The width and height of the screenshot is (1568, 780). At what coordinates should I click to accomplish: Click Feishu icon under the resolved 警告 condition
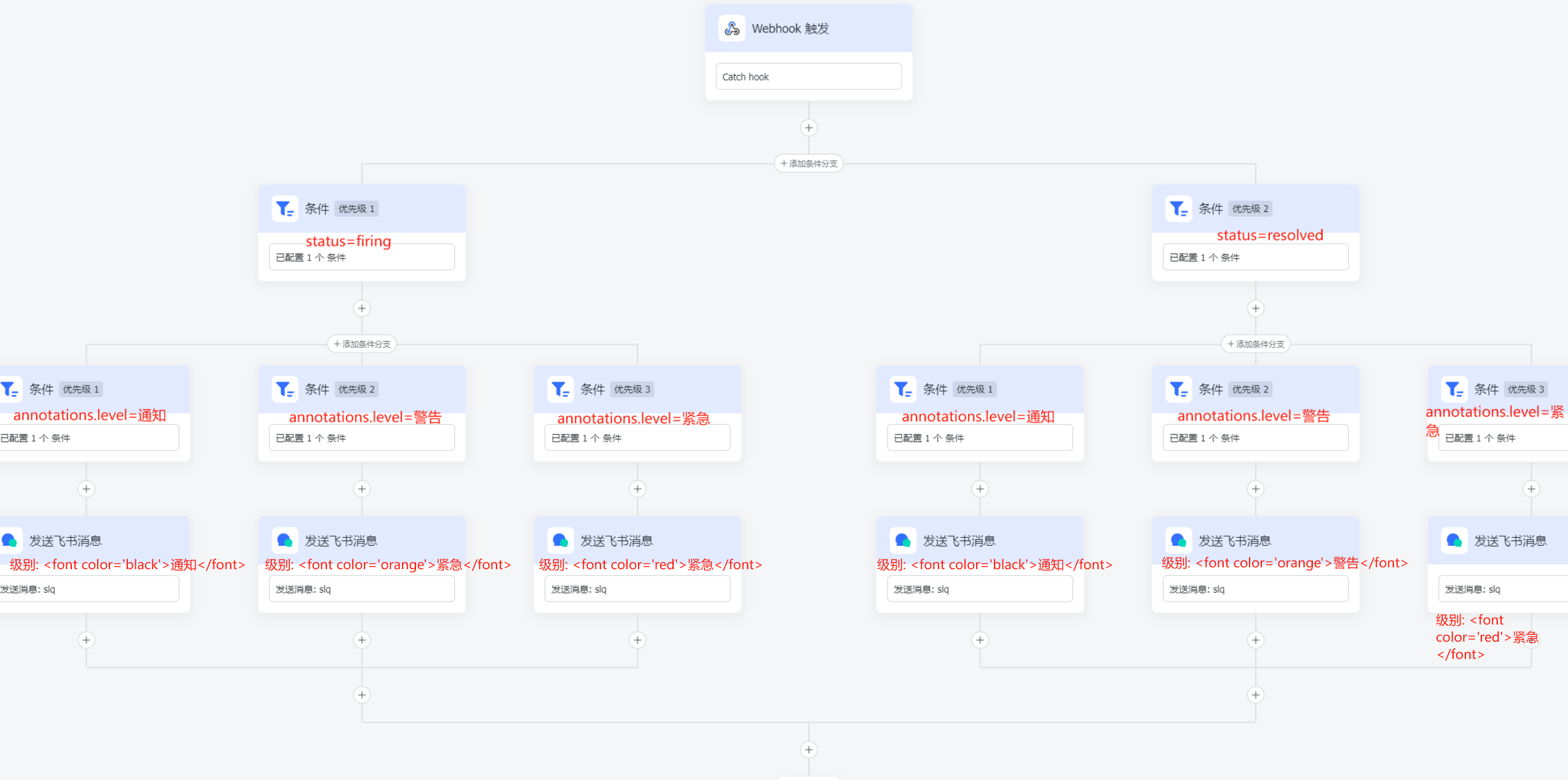tap(1178, 540)
